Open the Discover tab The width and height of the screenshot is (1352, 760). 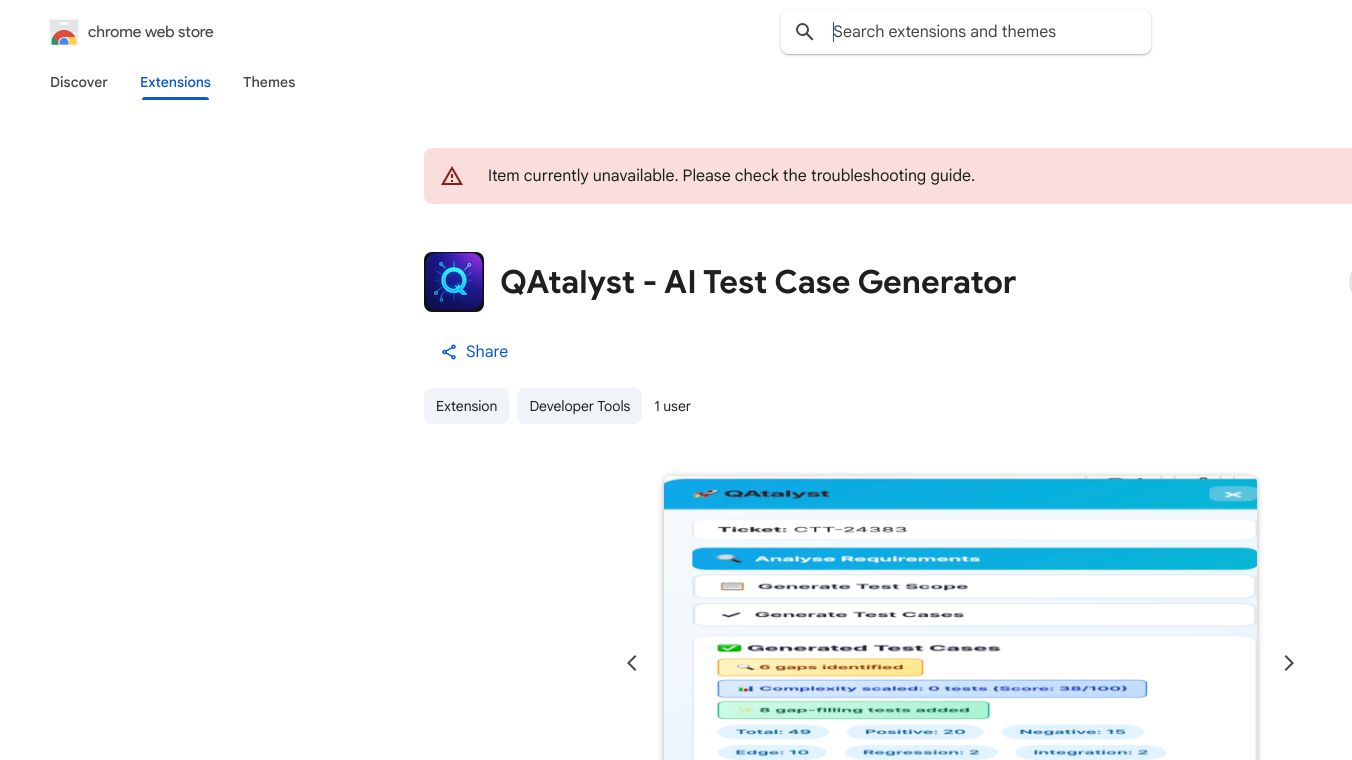click(79, 82)
